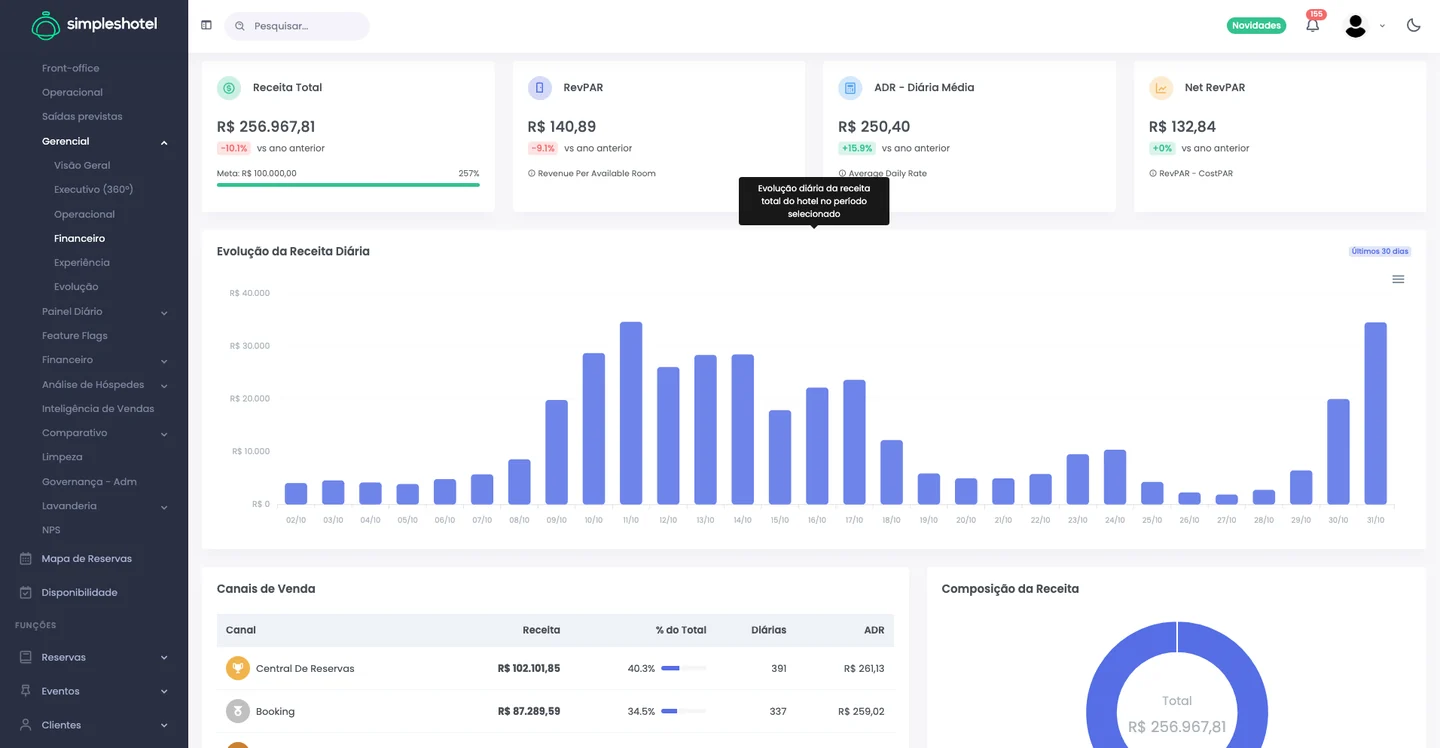The height and width of the screenshot is (748, 1440).
Task: Click the Eventos sidebar icon
Action: click(x=26, y=692)
